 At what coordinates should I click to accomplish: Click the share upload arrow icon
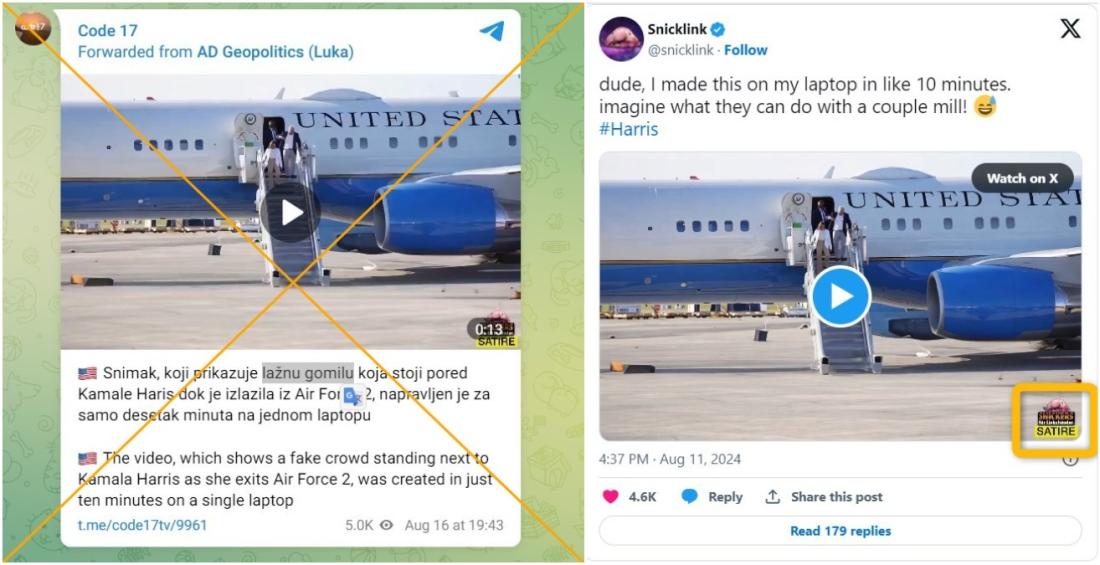click(x=772, y=496)
